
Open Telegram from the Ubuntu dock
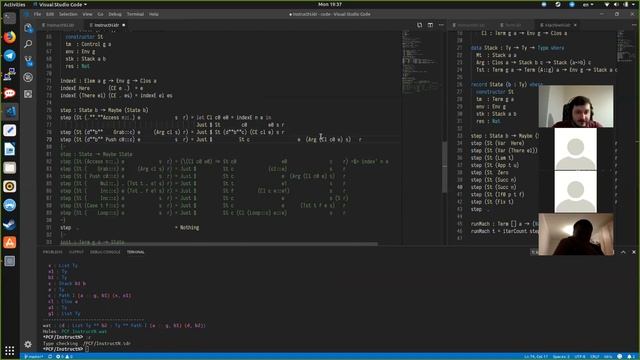click(10, 56)
